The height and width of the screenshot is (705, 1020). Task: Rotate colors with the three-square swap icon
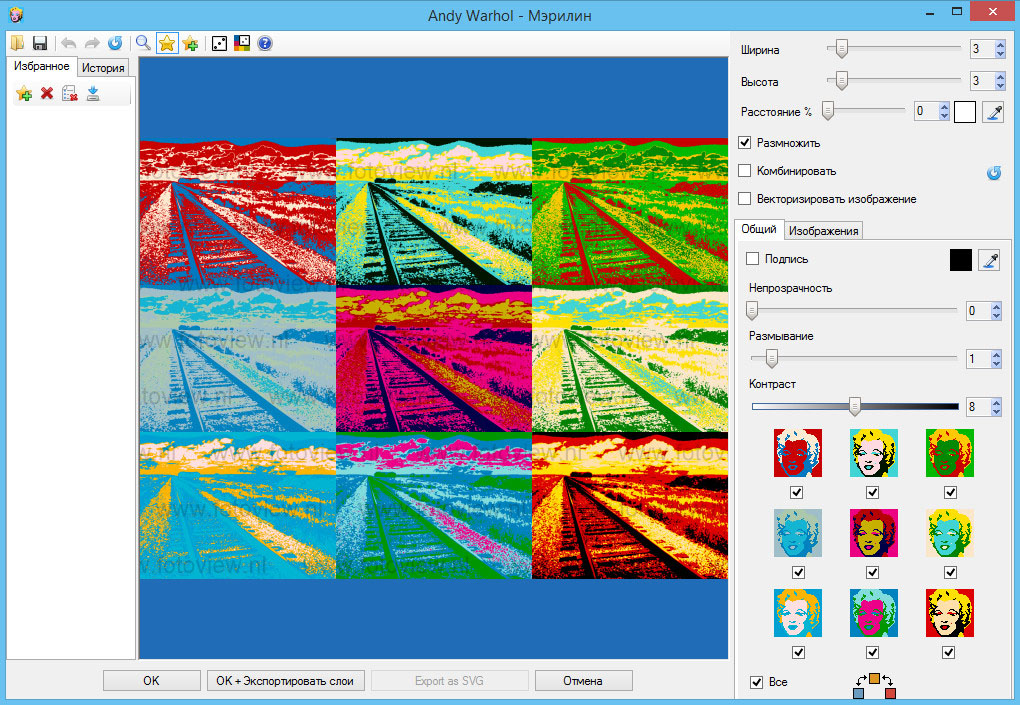click(874, 686)
